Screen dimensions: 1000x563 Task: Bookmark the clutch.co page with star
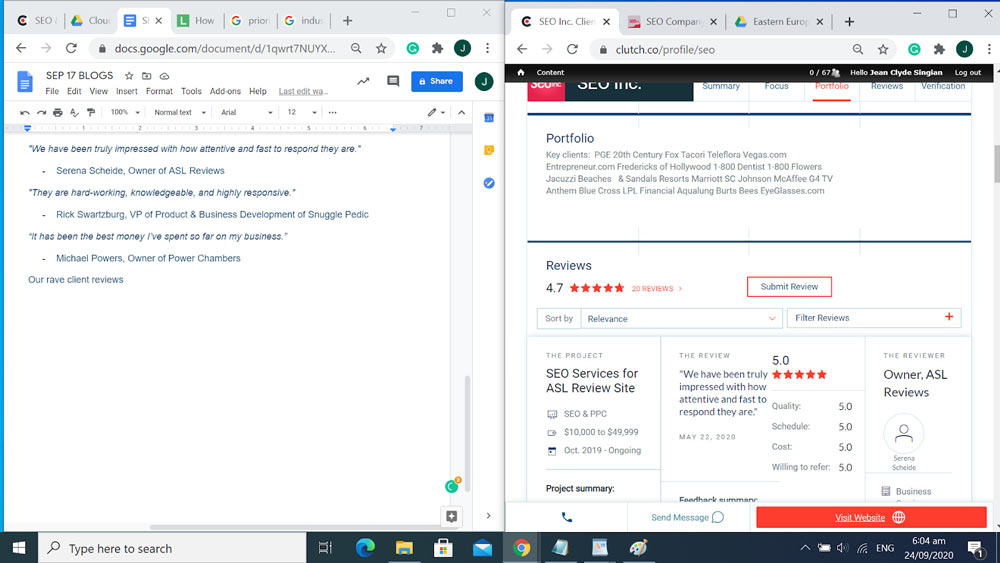883,49
